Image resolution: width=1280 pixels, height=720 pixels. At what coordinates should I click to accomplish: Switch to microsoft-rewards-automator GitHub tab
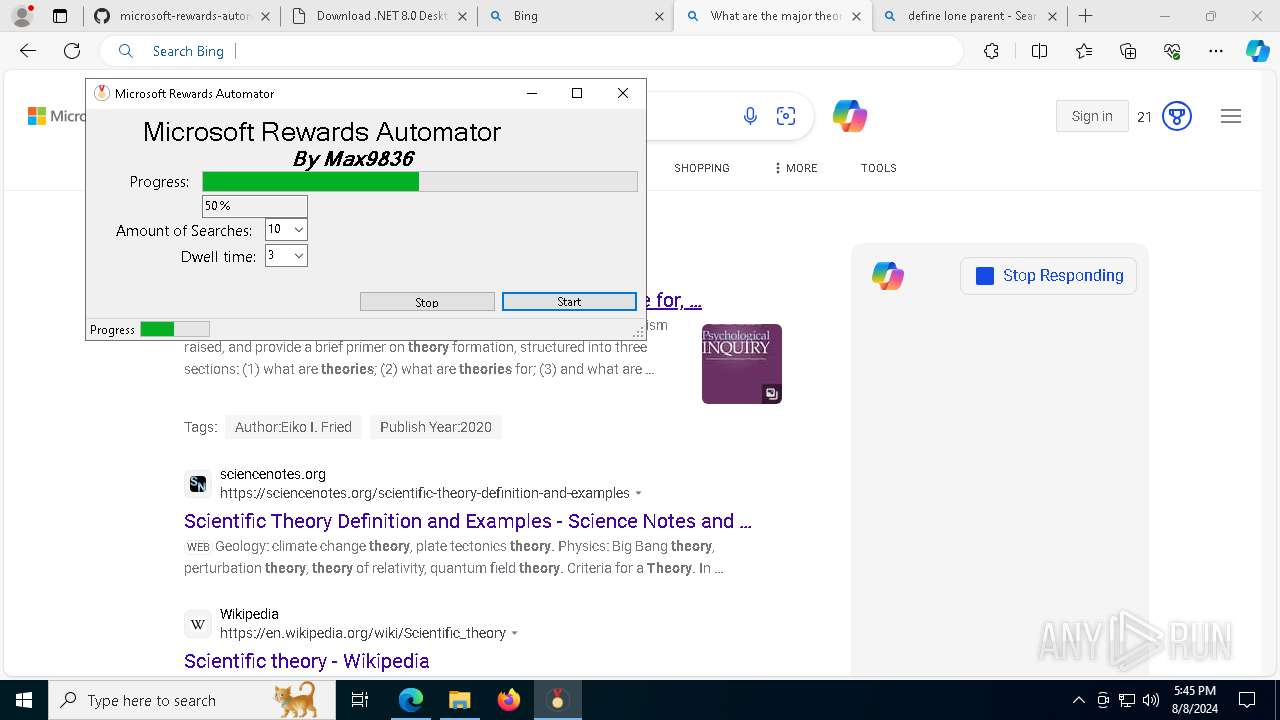[181, 16]
